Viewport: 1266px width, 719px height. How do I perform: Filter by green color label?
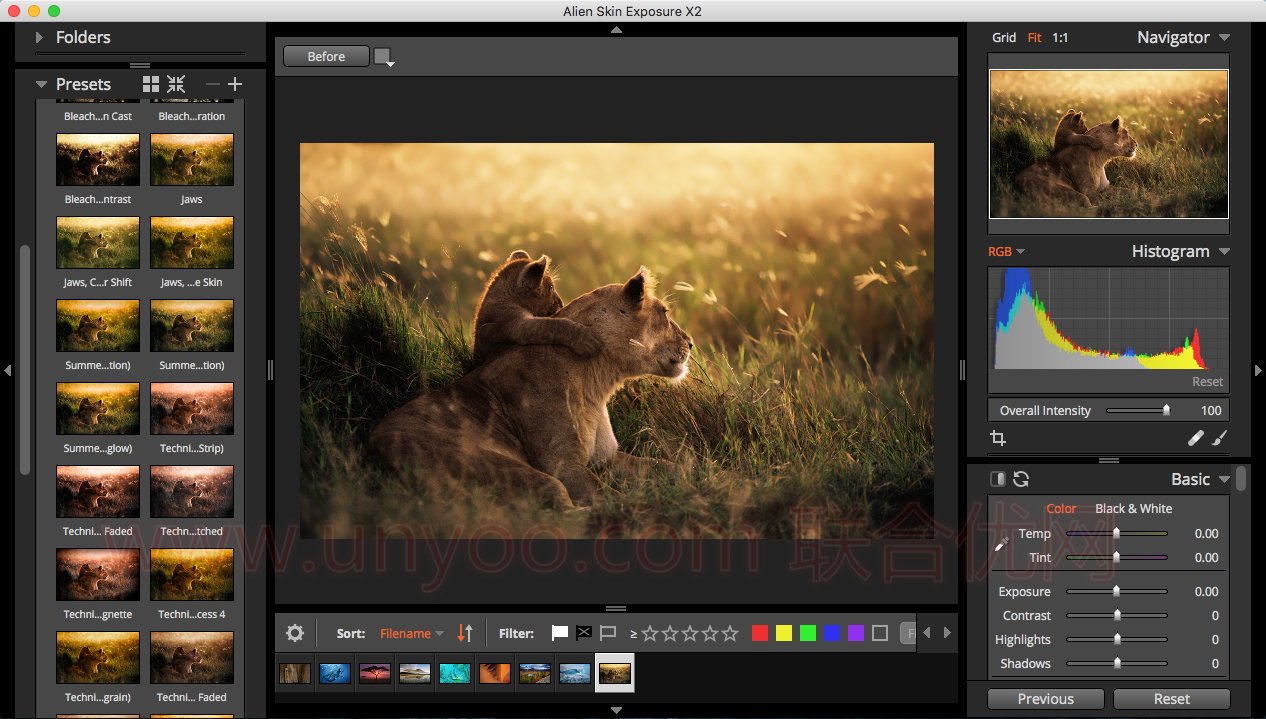coord(808,633)
